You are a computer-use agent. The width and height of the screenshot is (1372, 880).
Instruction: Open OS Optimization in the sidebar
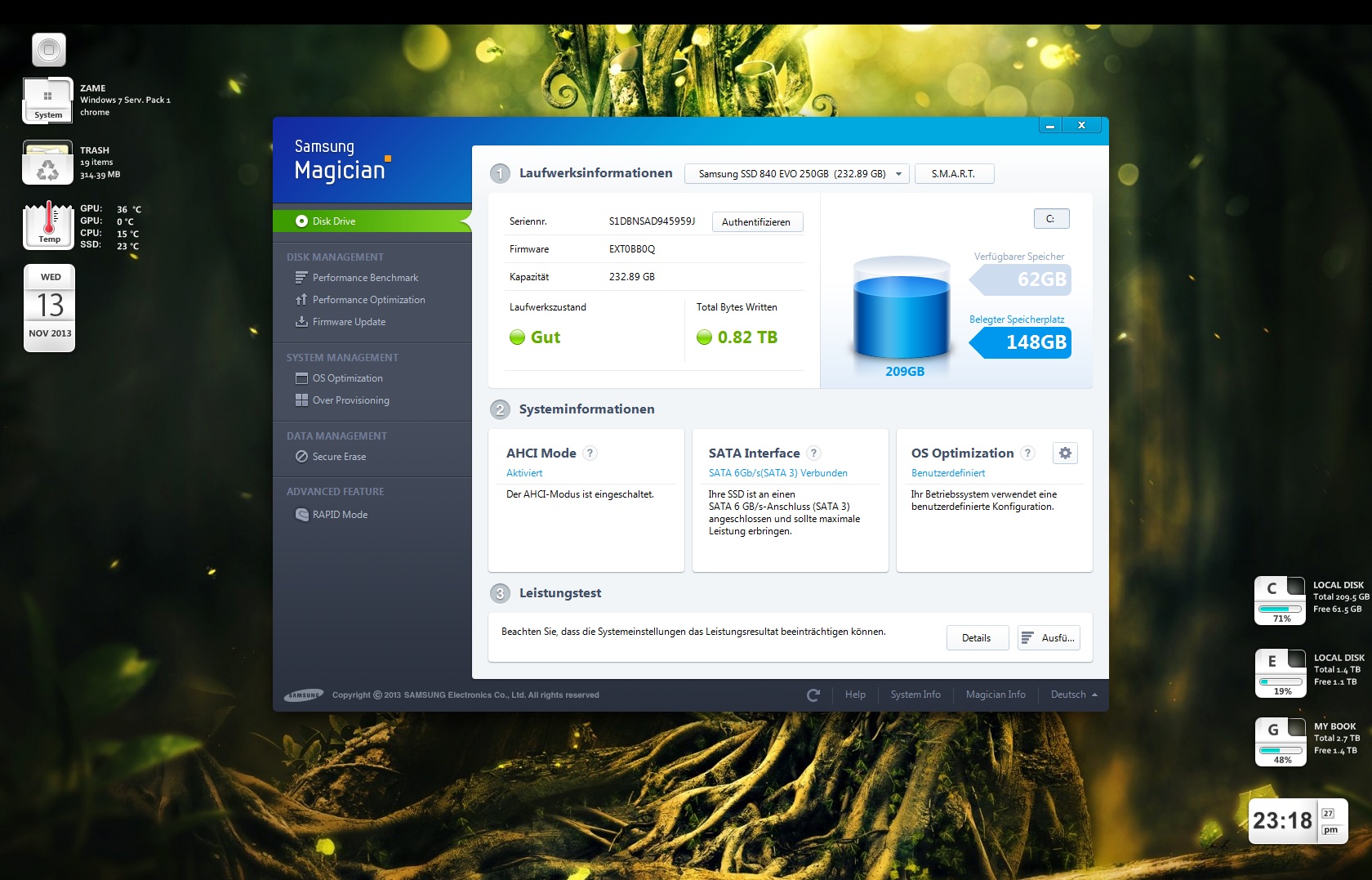(x=347, y=378)
